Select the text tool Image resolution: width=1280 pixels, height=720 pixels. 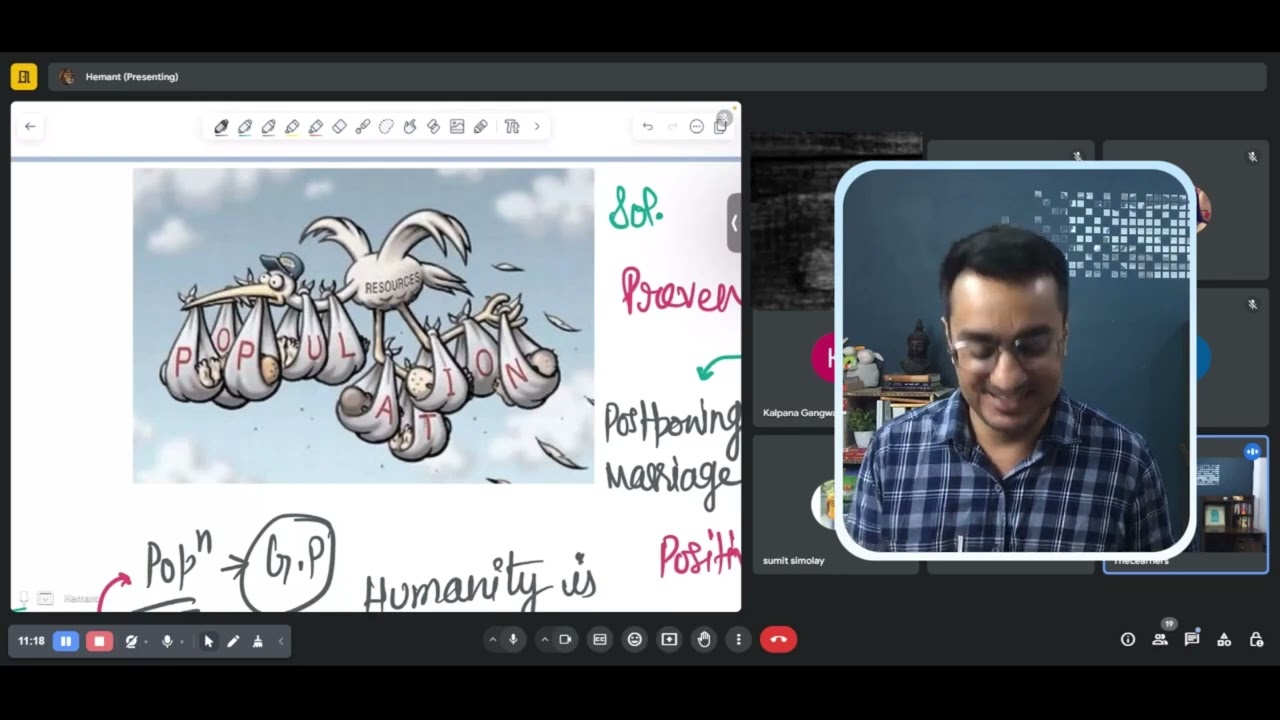tap(512, 126)
